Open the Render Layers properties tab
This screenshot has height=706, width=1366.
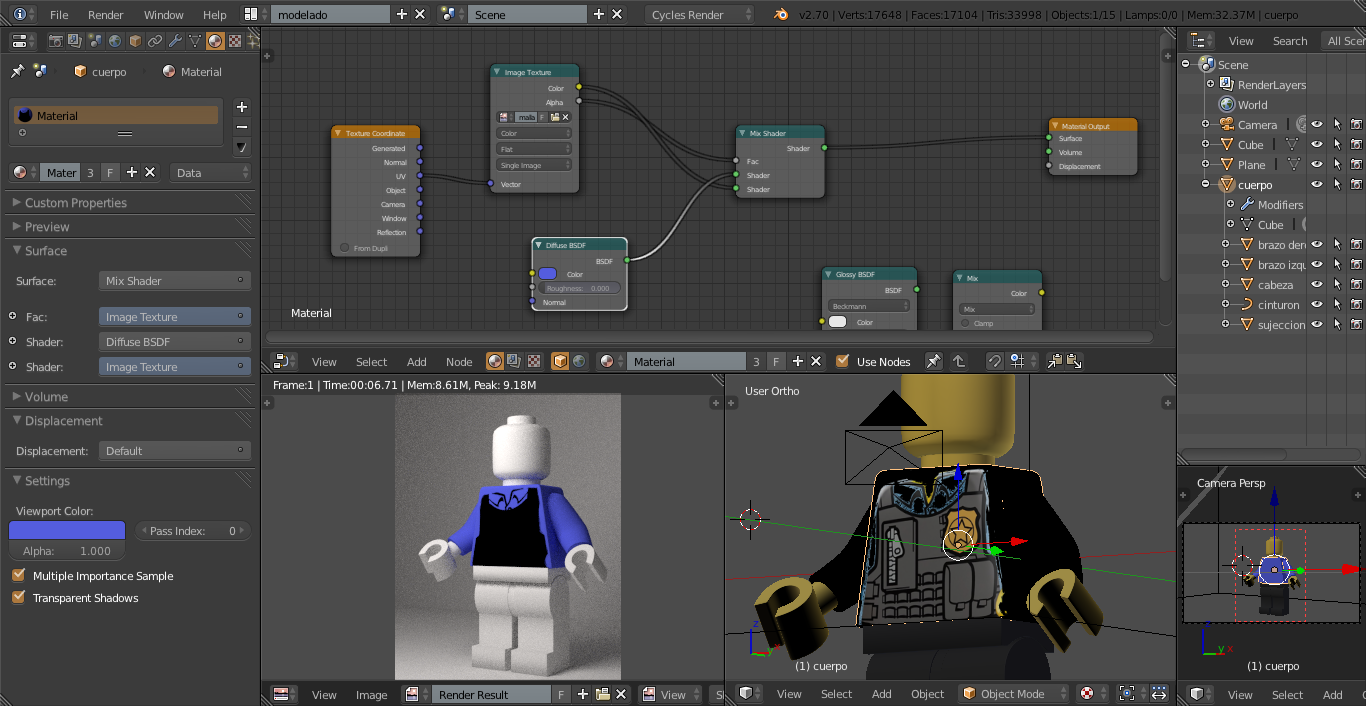75,41
